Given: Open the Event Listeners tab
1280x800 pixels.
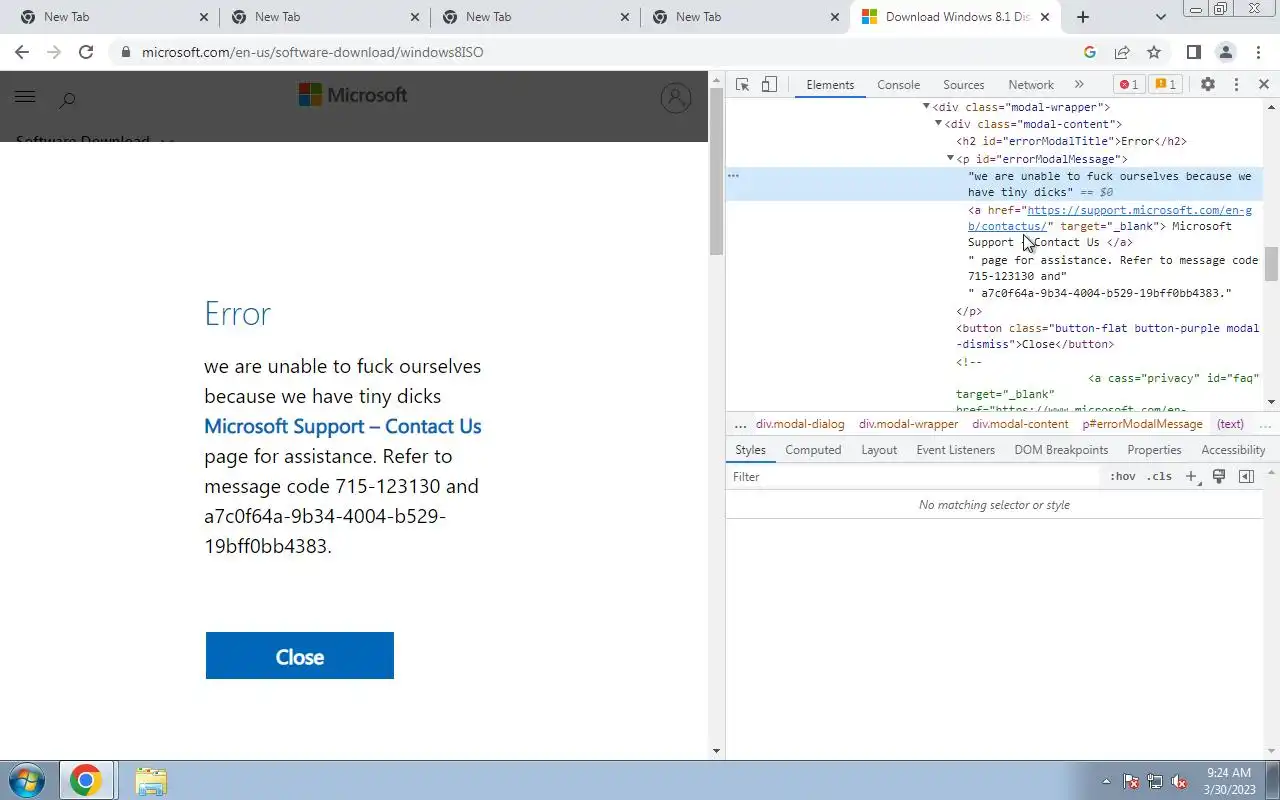Looking at the screenshot, I should pos(955,450).
